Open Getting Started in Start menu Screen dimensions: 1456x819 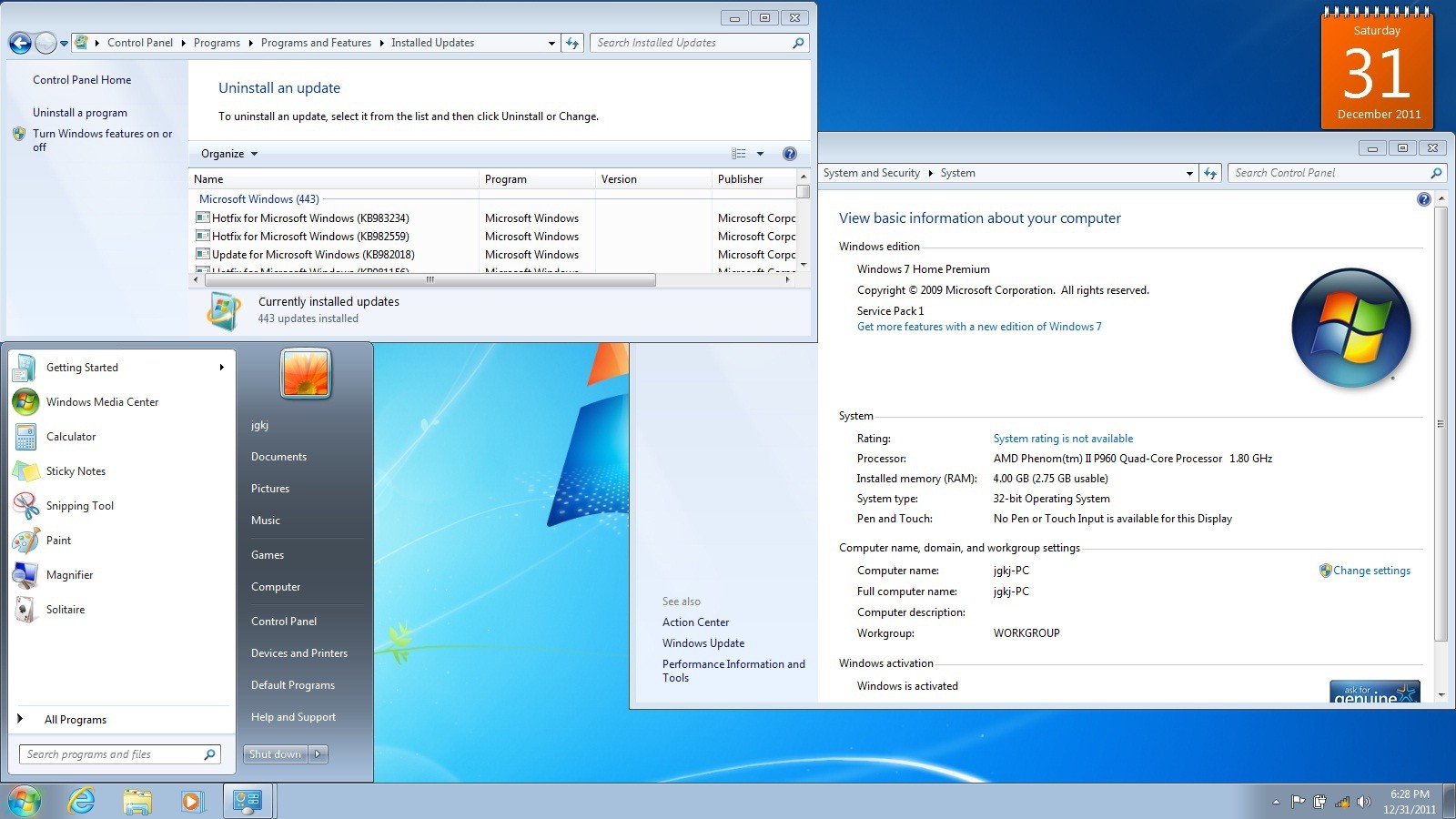coord(121,368)
